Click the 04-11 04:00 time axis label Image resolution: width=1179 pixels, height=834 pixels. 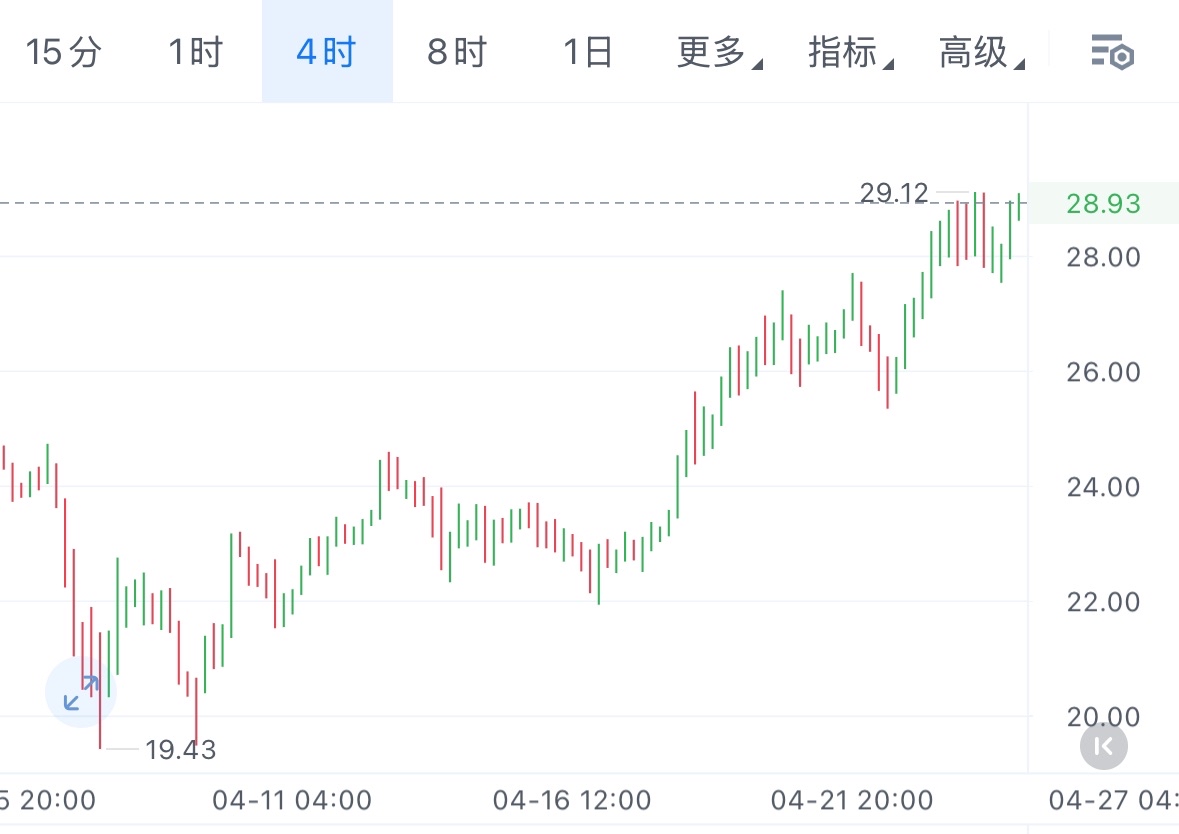coord(292,800)
